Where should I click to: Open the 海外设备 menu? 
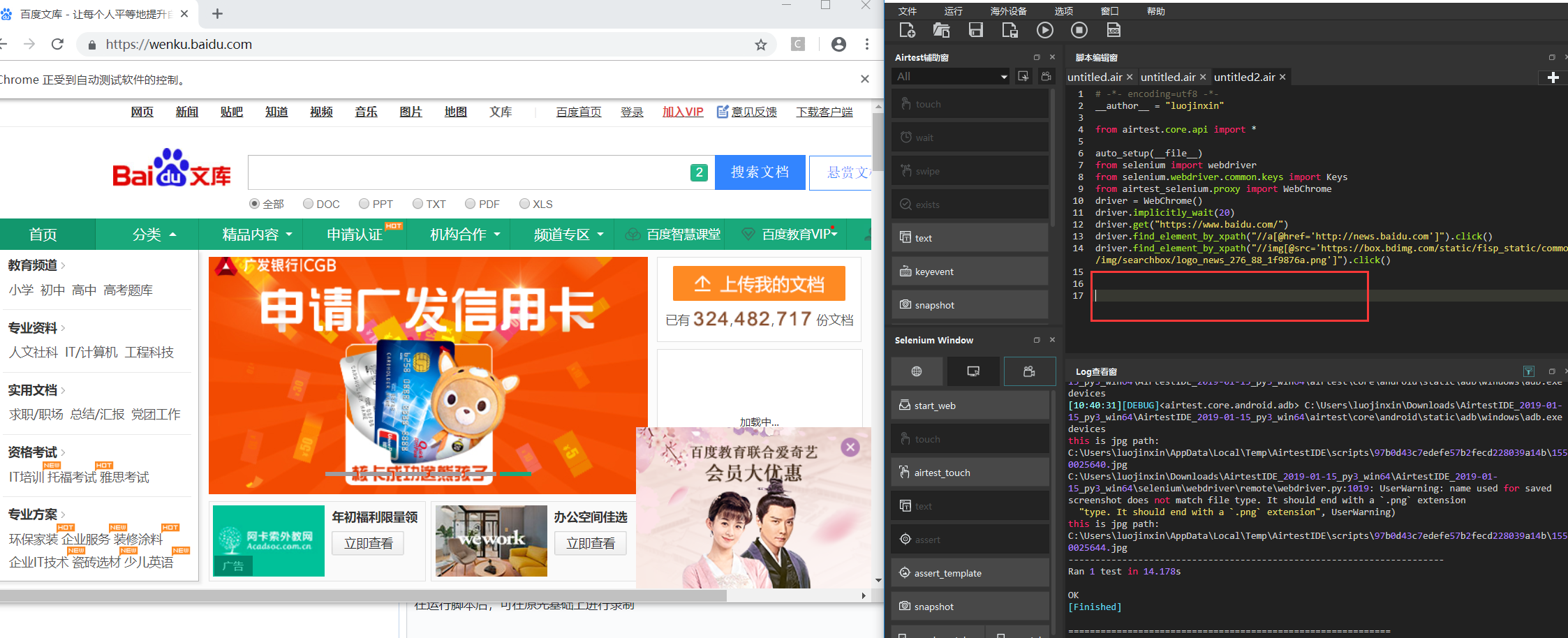(1009, 11)
